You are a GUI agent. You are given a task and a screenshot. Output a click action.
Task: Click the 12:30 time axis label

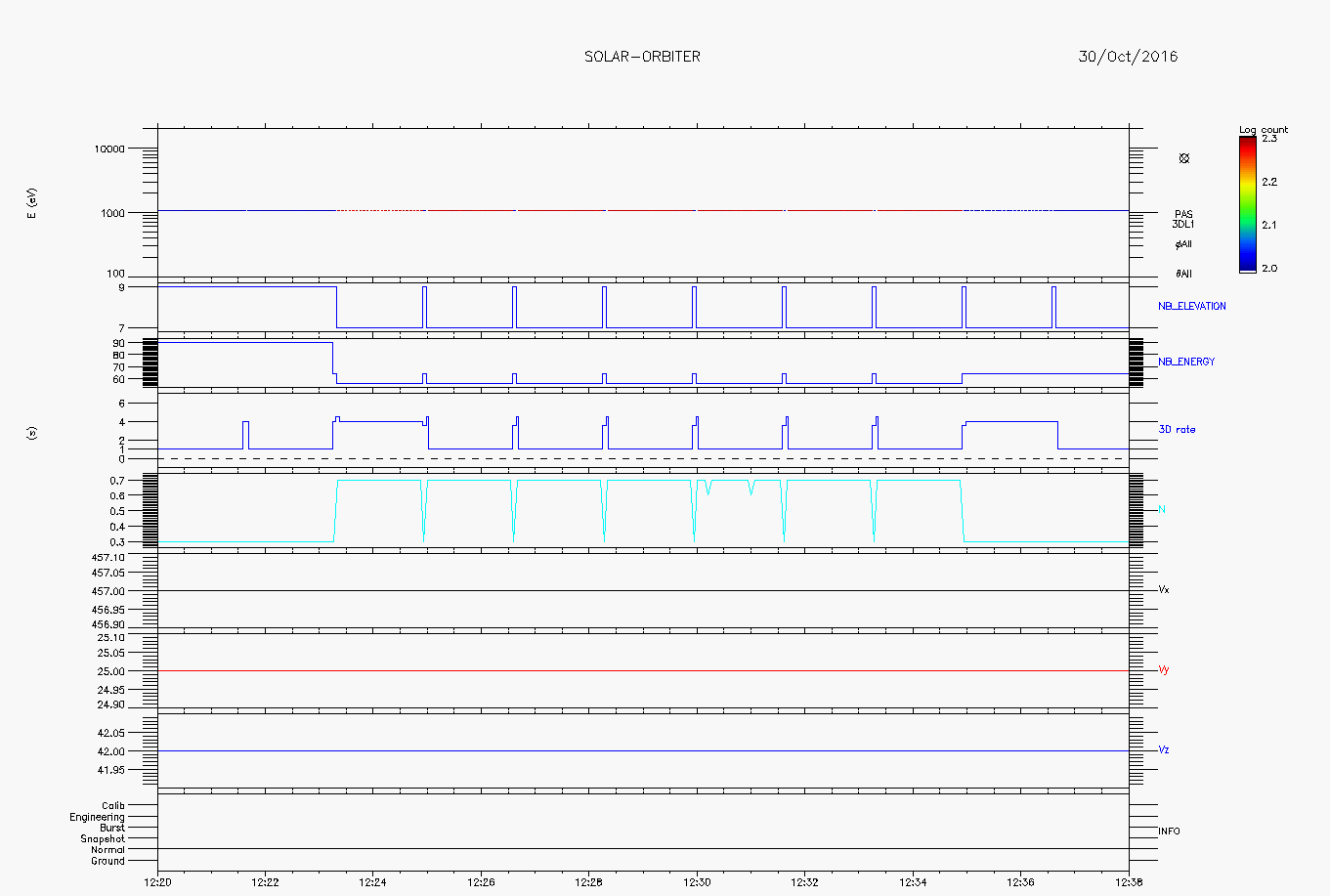coord(697,882)
